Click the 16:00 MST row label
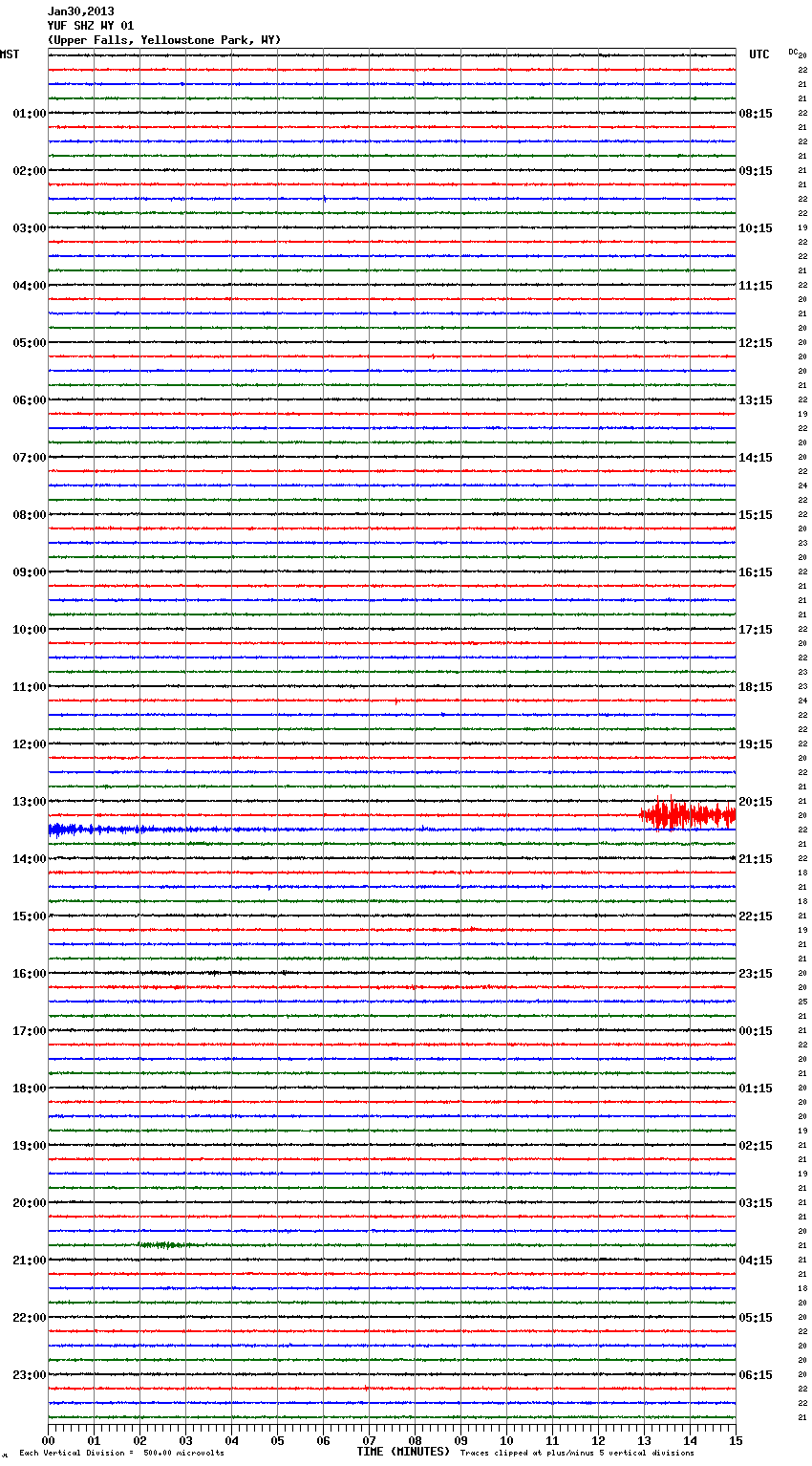 (30, 974)
